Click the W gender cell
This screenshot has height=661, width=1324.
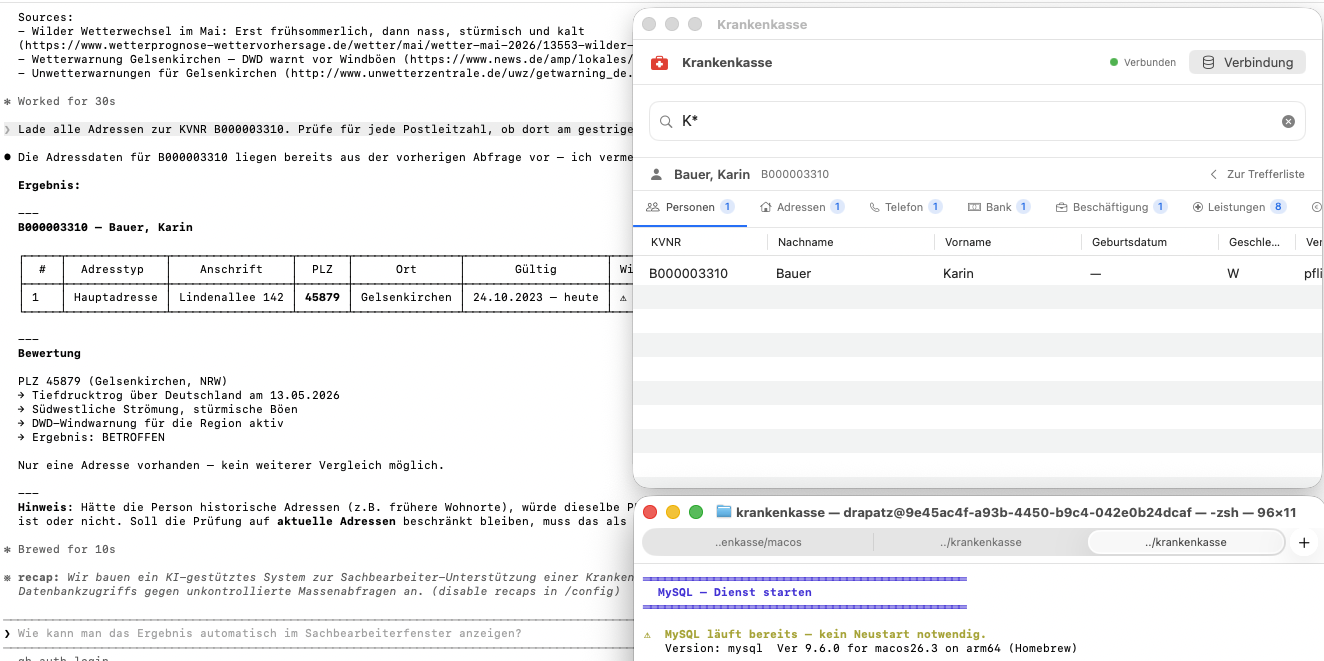pyautogui.click(x=1232, y=273)
